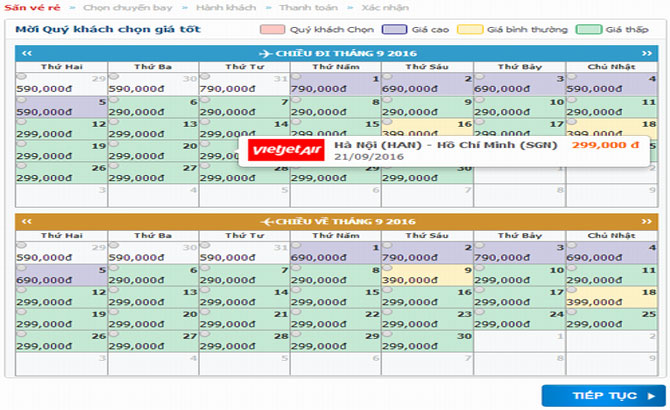
Task: Click the airplane icon in departure header
Action: [266, 52]
